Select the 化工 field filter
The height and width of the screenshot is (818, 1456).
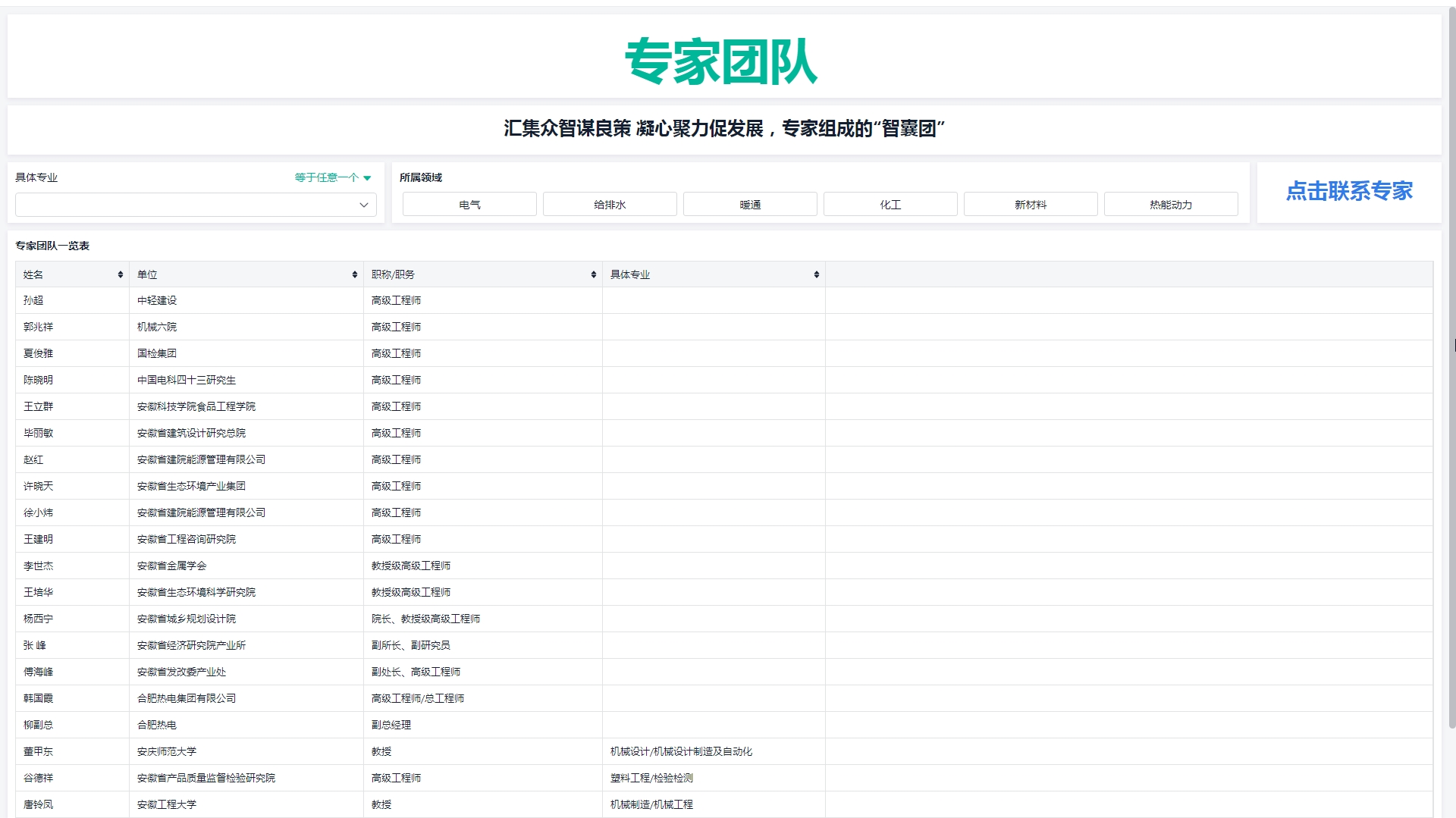(x=890, y=205)
